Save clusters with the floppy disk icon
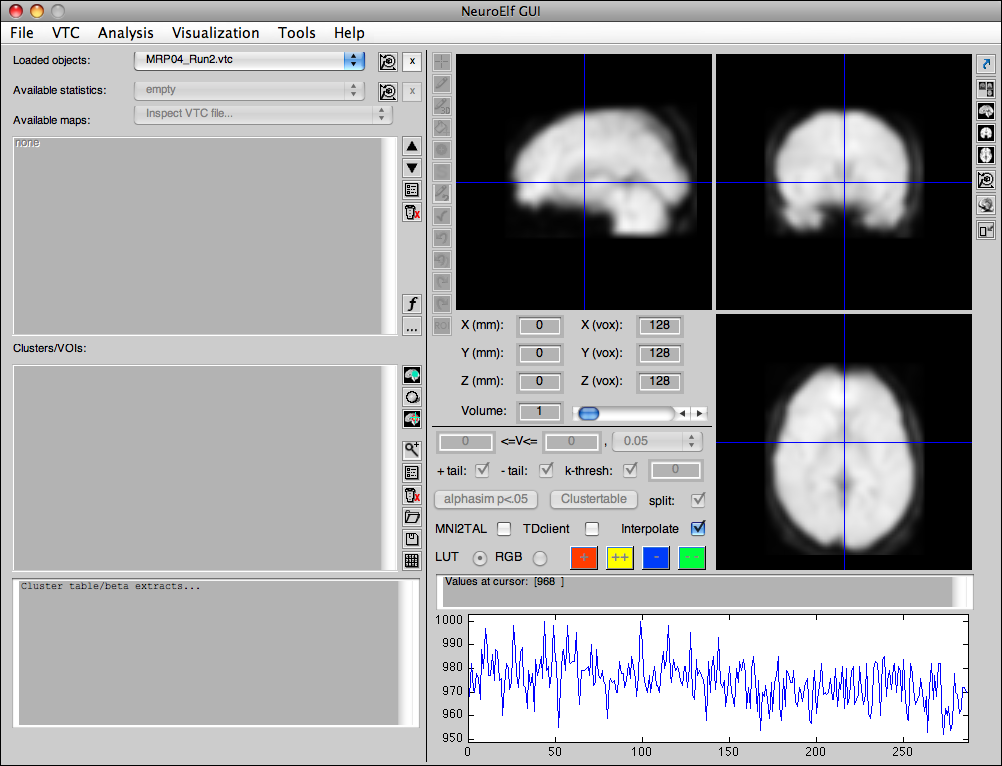This screenshot has height=766, width=1002. click(411, 539)
